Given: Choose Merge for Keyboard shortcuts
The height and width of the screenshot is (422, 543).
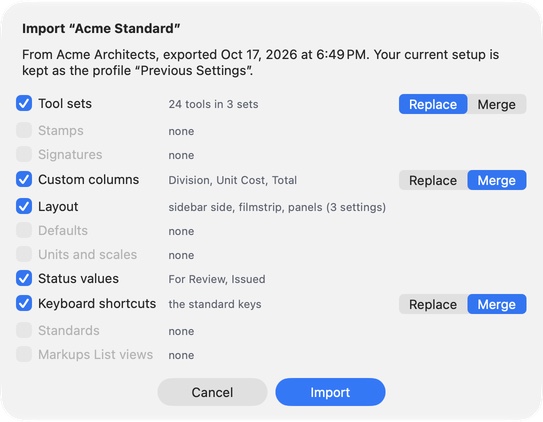Looking at the screenshot, I should coord(497,304).
